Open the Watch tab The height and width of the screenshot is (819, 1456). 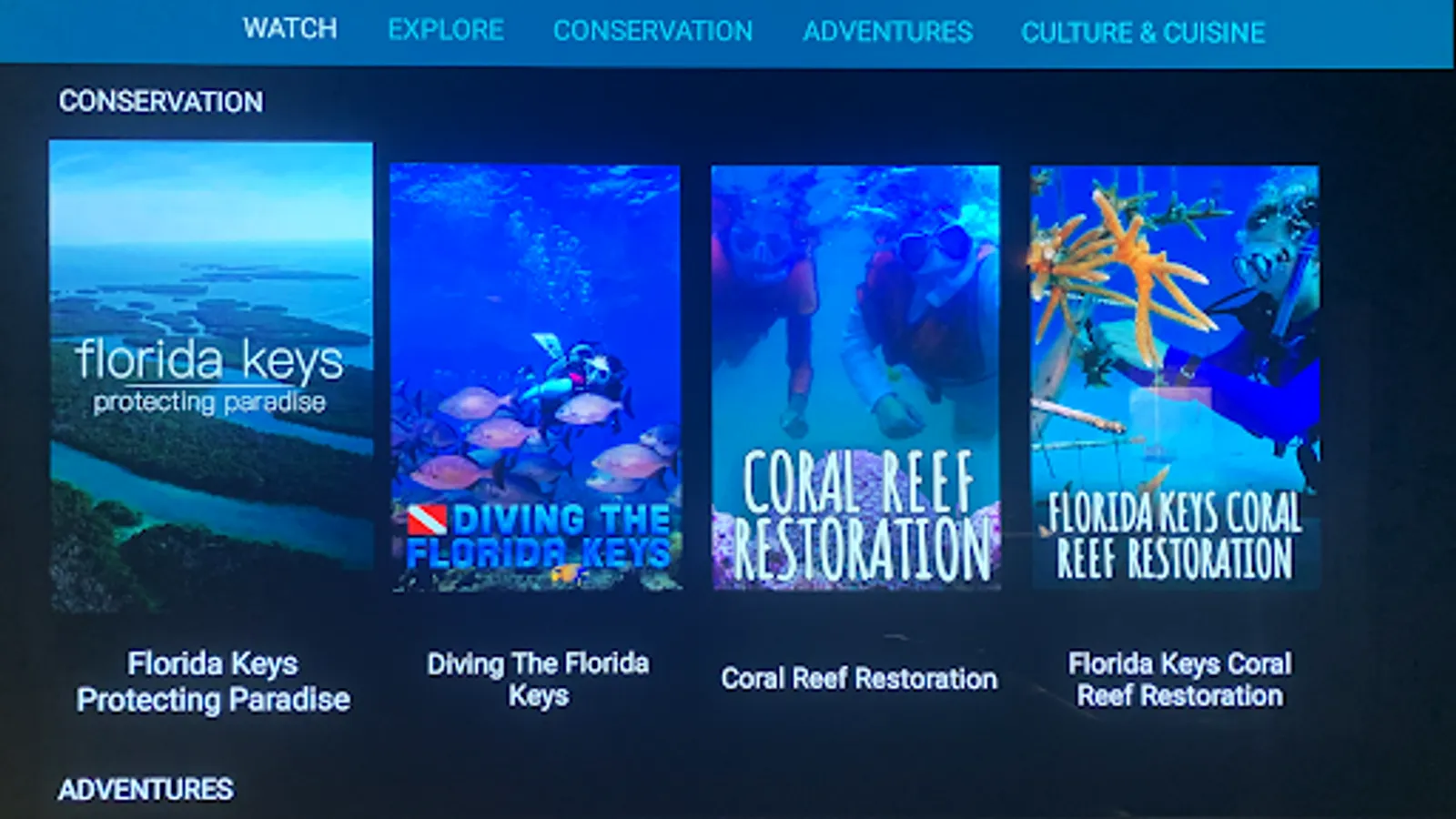(289, 29)
